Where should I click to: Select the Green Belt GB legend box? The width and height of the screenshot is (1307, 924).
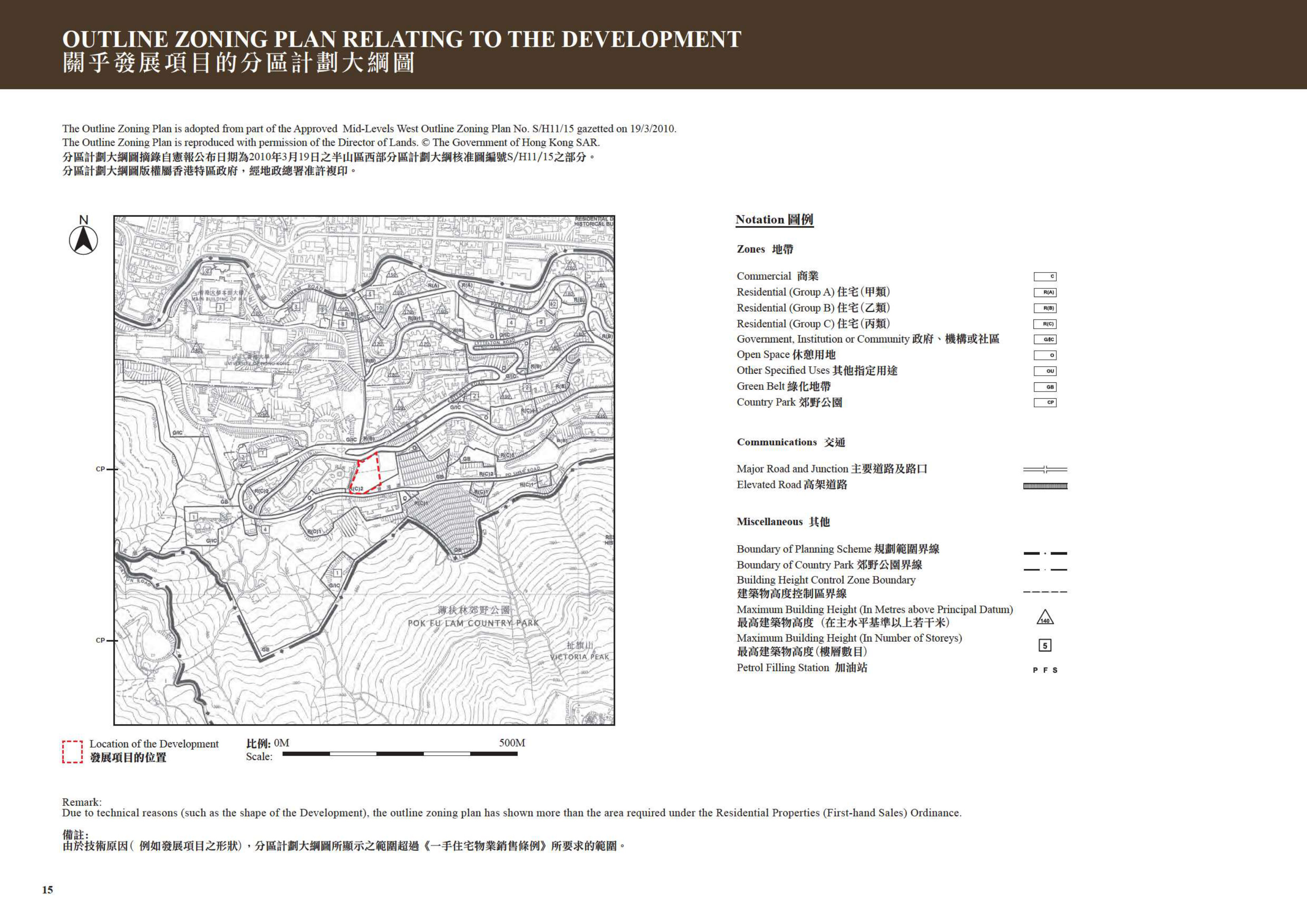[x=1045, y=387]
